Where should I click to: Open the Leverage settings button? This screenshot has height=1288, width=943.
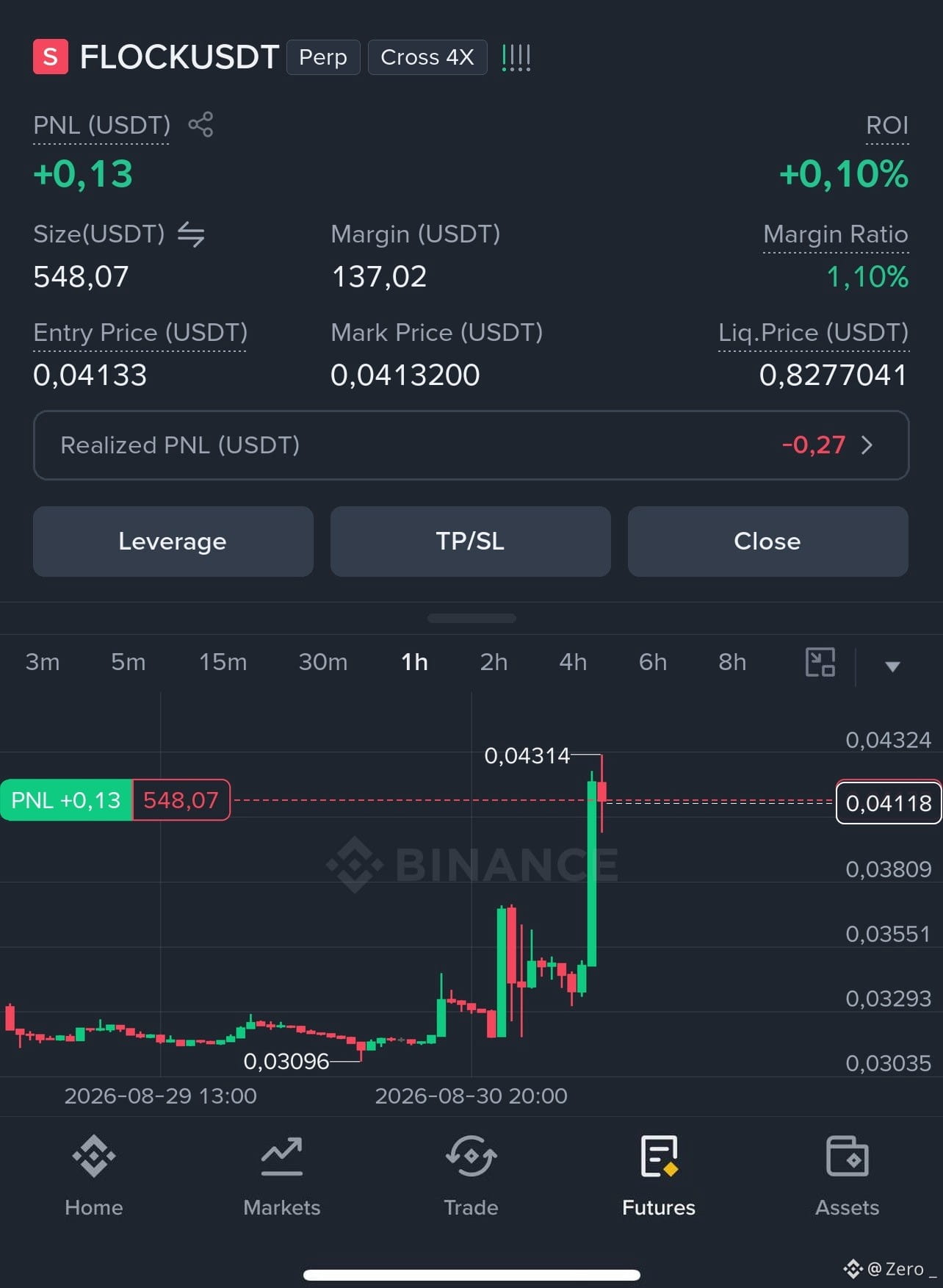tap(173, 542)
